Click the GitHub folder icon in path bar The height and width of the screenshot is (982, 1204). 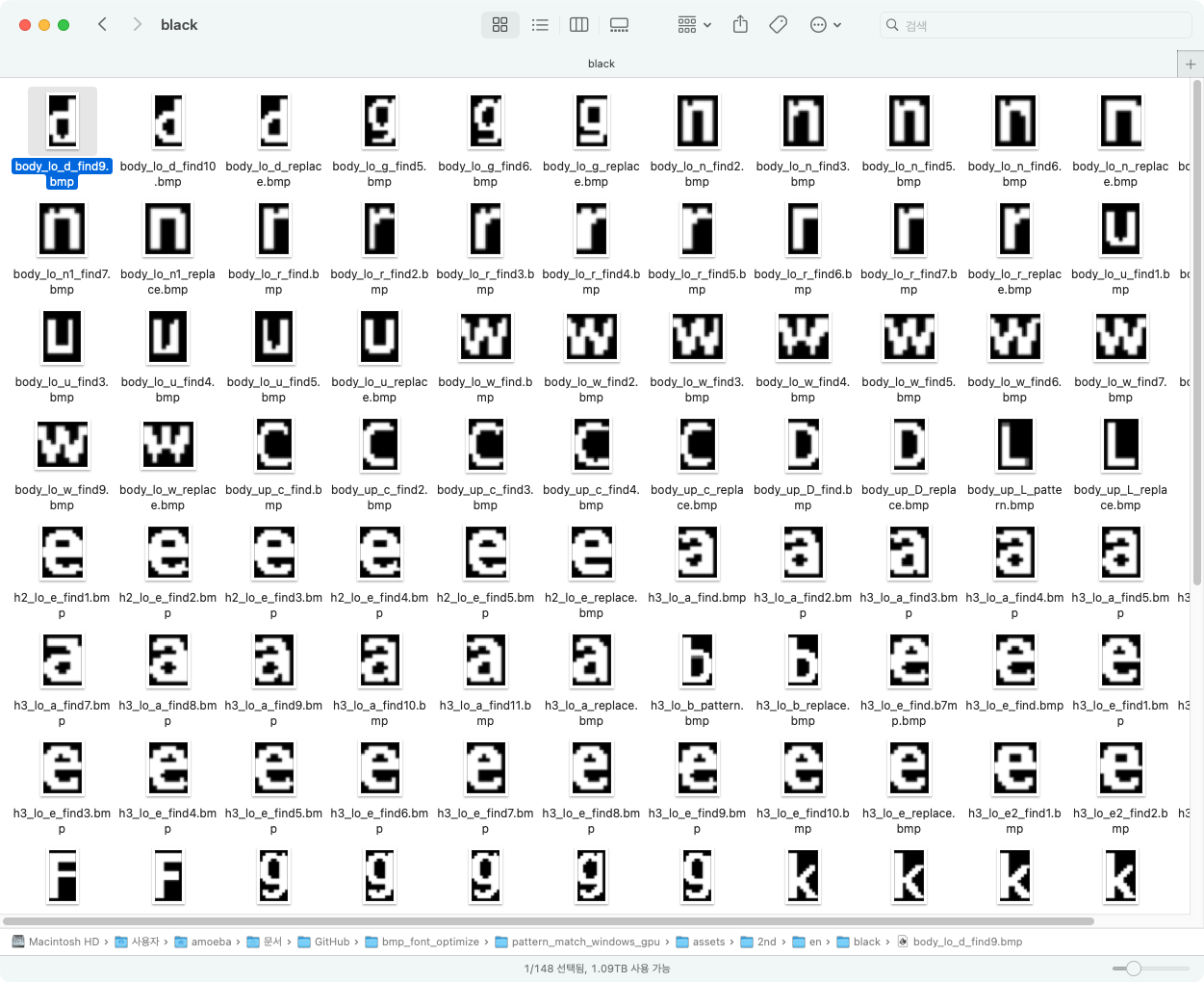[x=306, y=942]
